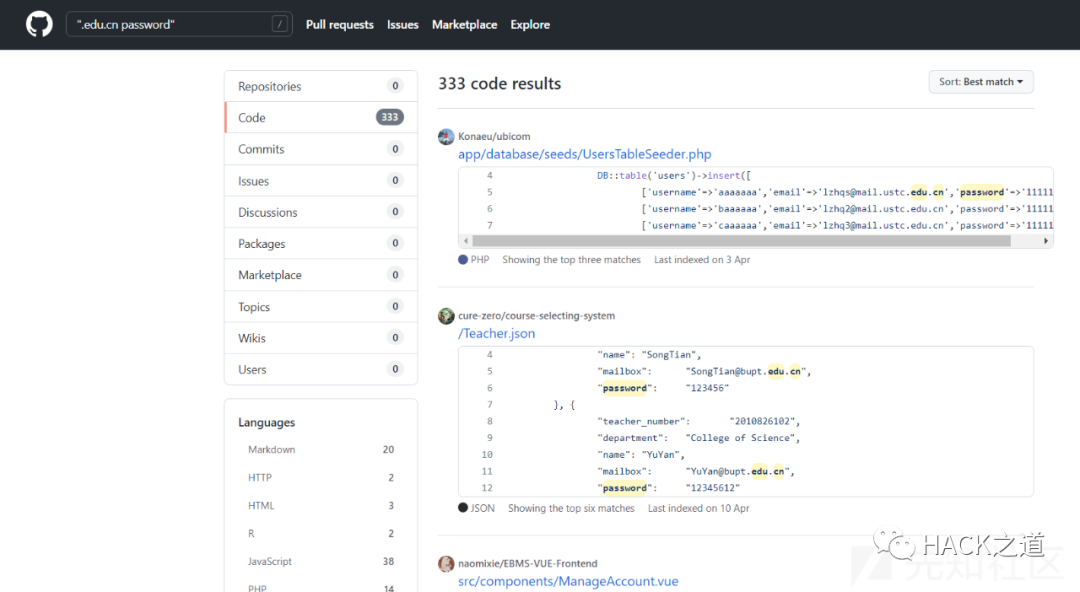The image size is (1080, 592).
Task: Click right arrow of code snippet scrollbar
Action: [1046, 241]
